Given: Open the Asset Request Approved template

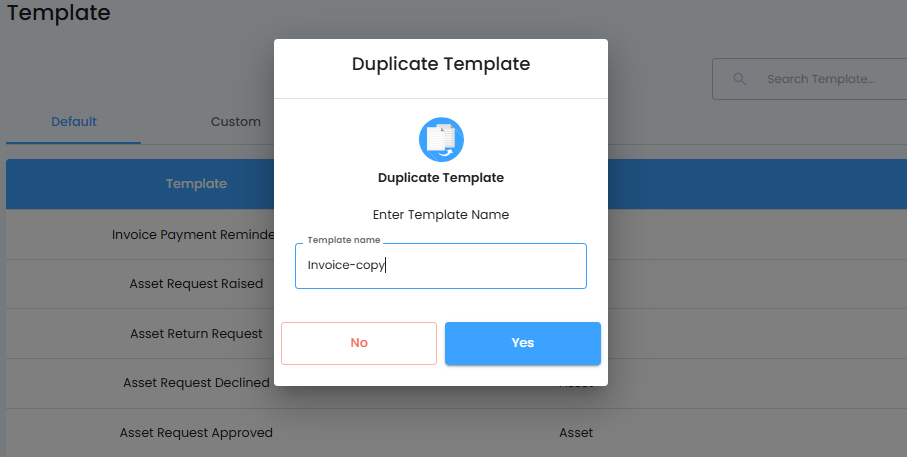Looking at the screenshot, I should click(196, 433).
